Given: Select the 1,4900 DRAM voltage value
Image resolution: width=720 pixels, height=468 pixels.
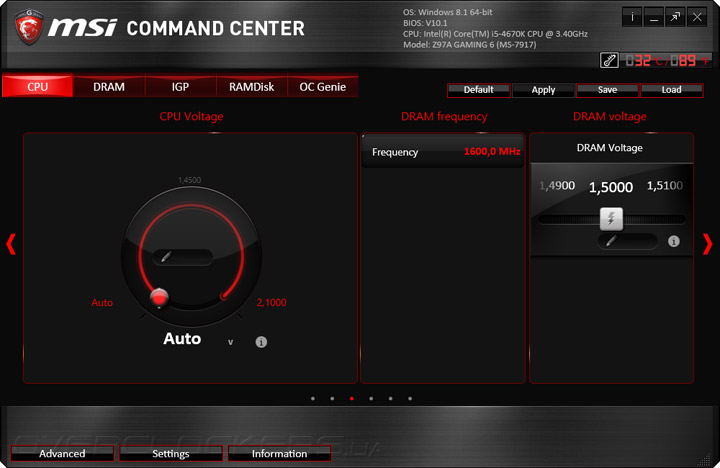Looking at the screenshot, I should point(557,186).
